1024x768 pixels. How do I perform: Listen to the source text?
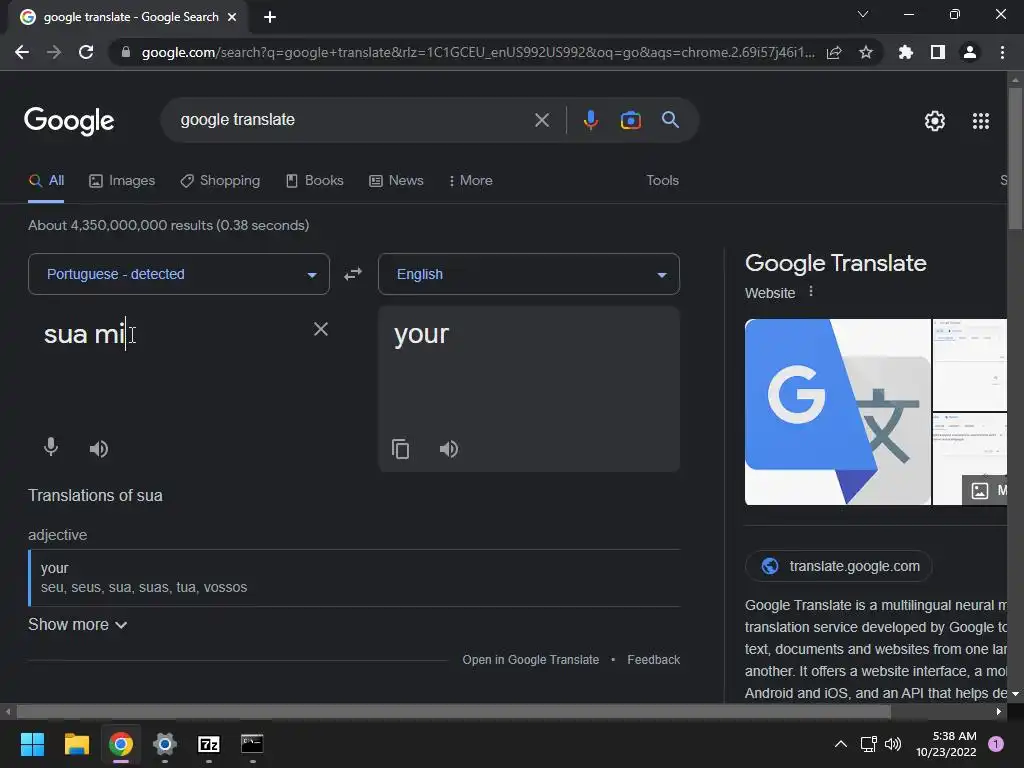point(99,449)
